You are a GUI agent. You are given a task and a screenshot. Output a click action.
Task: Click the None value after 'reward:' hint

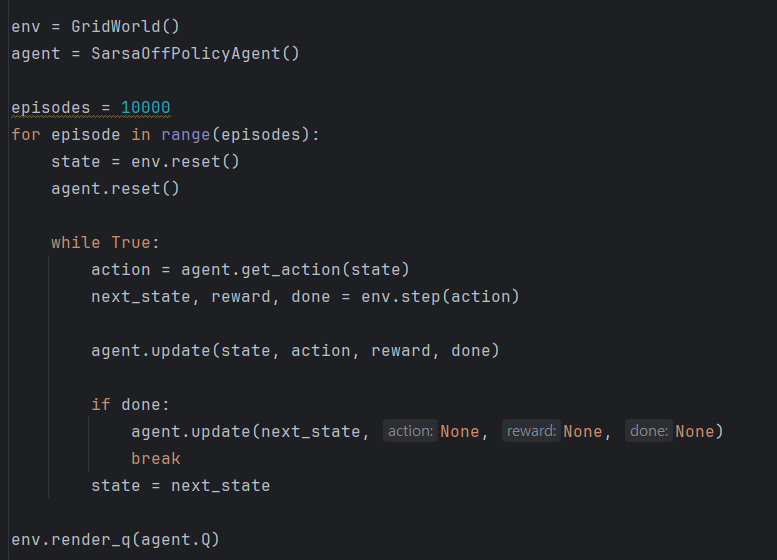582,431
